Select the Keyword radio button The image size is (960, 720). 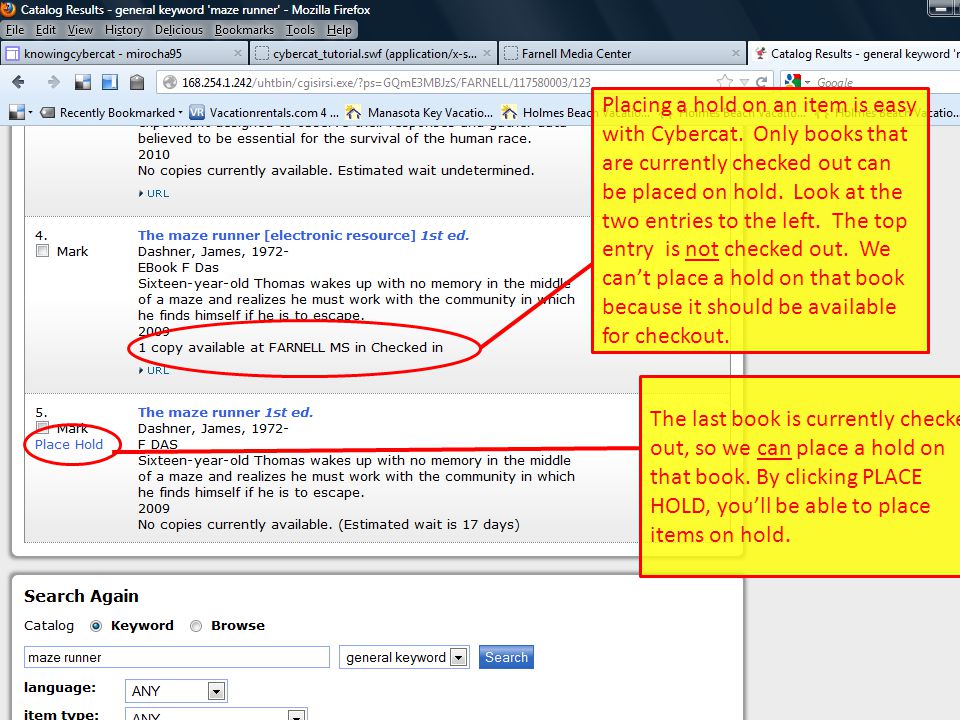[96, 626]
